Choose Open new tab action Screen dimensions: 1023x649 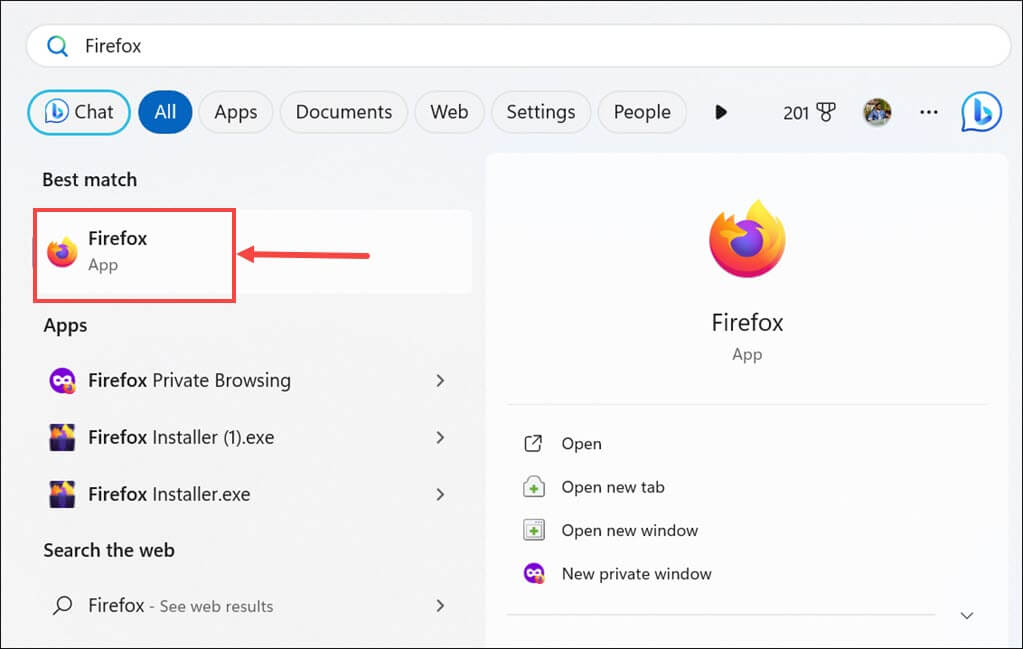click(613, 487)
